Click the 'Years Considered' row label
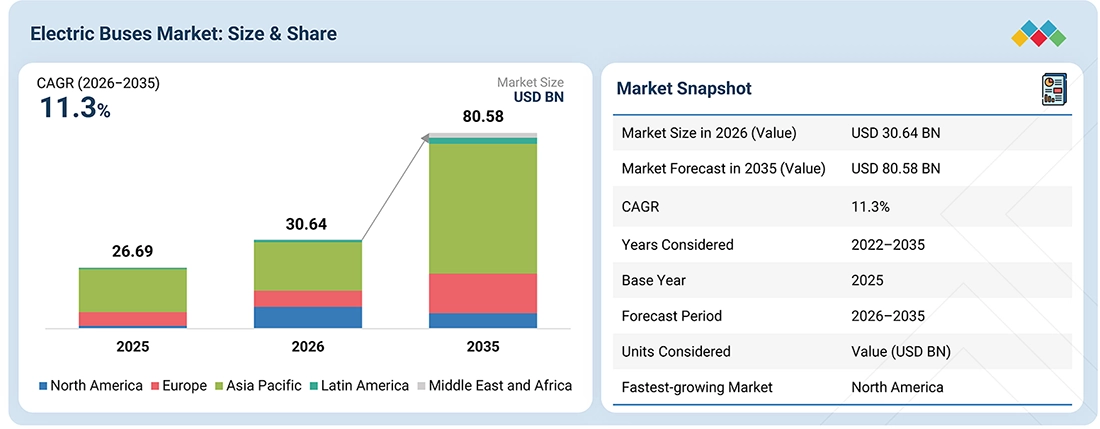1100x429 pixels. point(678,245)
